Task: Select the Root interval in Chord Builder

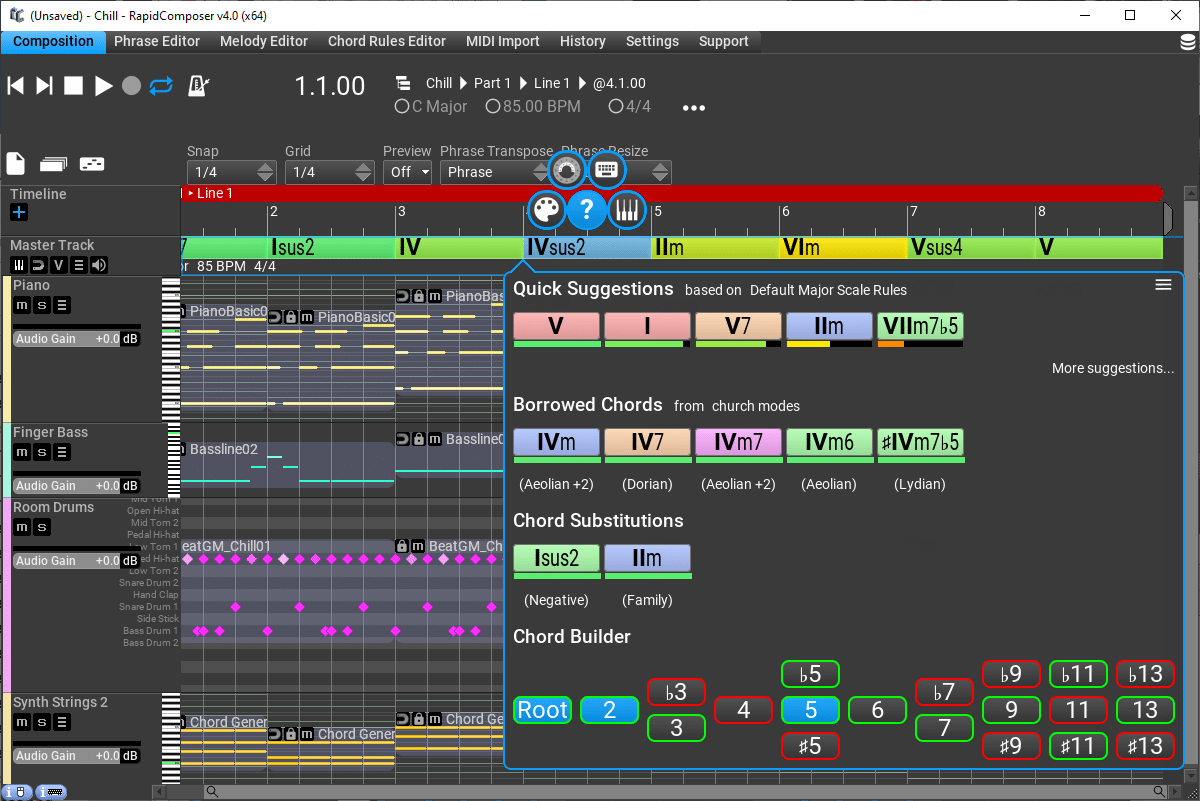Action: pos(541,709)
